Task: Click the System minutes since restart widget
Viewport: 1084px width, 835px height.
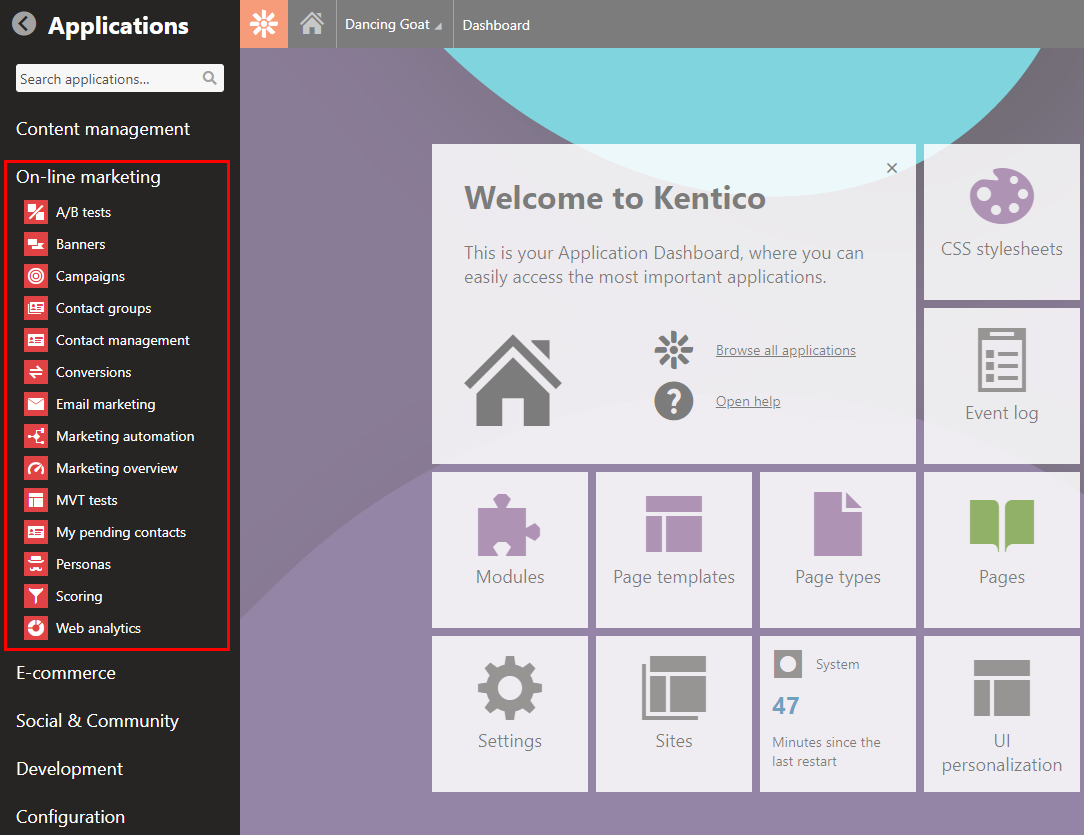Action: point(838,714)
